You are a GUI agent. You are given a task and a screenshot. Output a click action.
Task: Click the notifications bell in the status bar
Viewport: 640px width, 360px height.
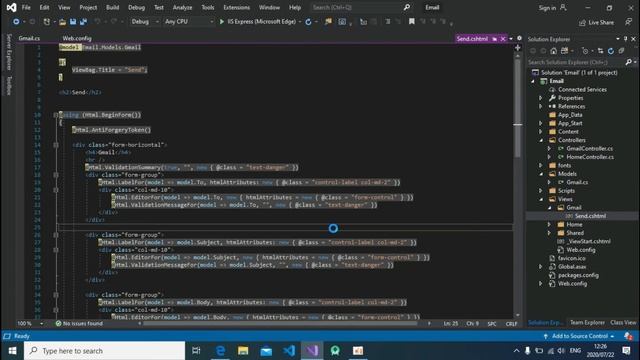coord(628,336)
